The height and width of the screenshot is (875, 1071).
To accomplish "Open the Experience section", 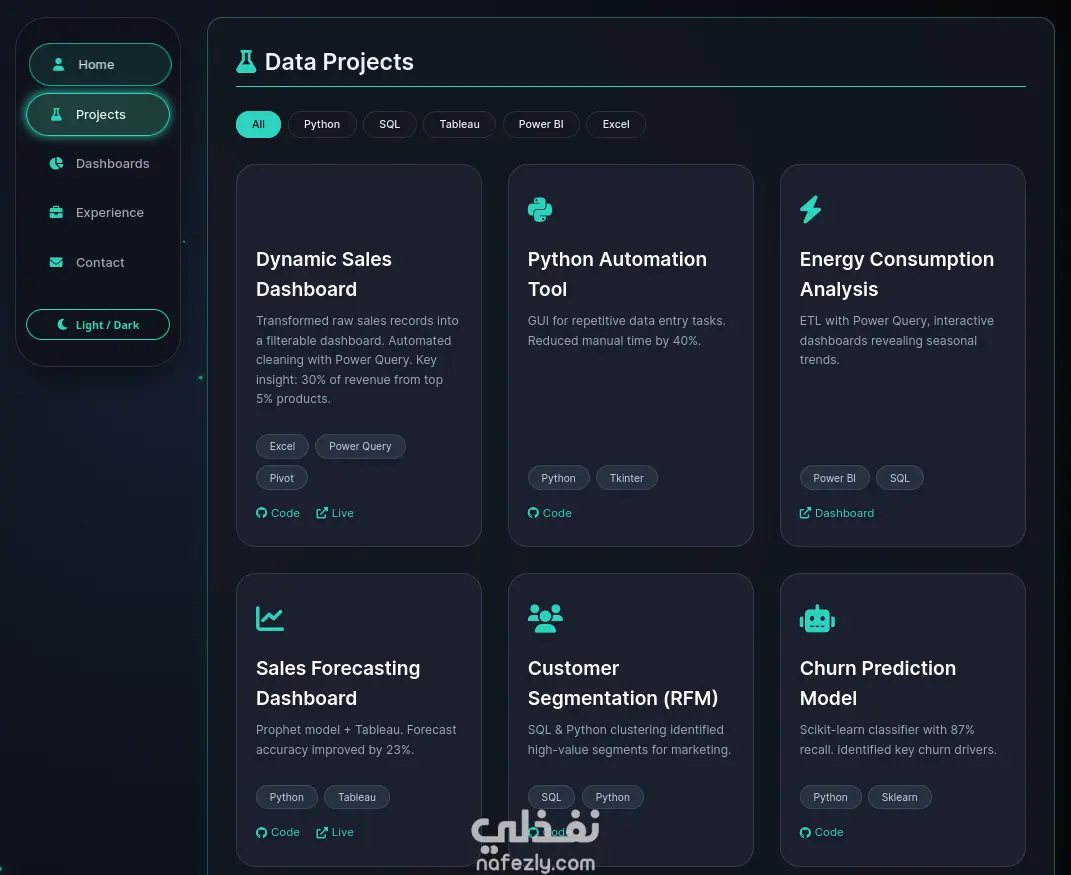I will point(98,212).
